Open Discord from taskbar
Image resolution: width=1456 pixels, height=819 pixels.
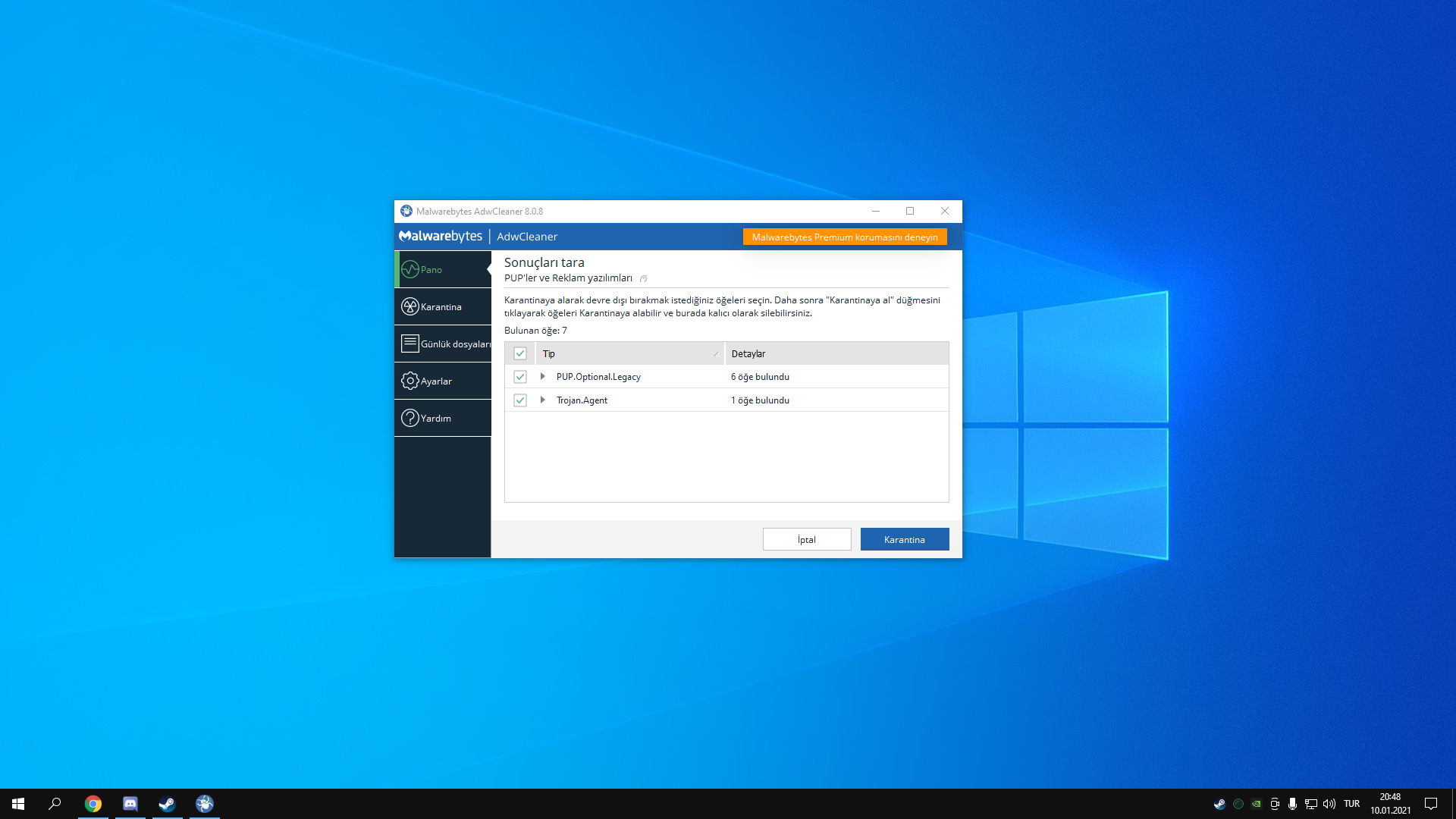pos(130,804)
